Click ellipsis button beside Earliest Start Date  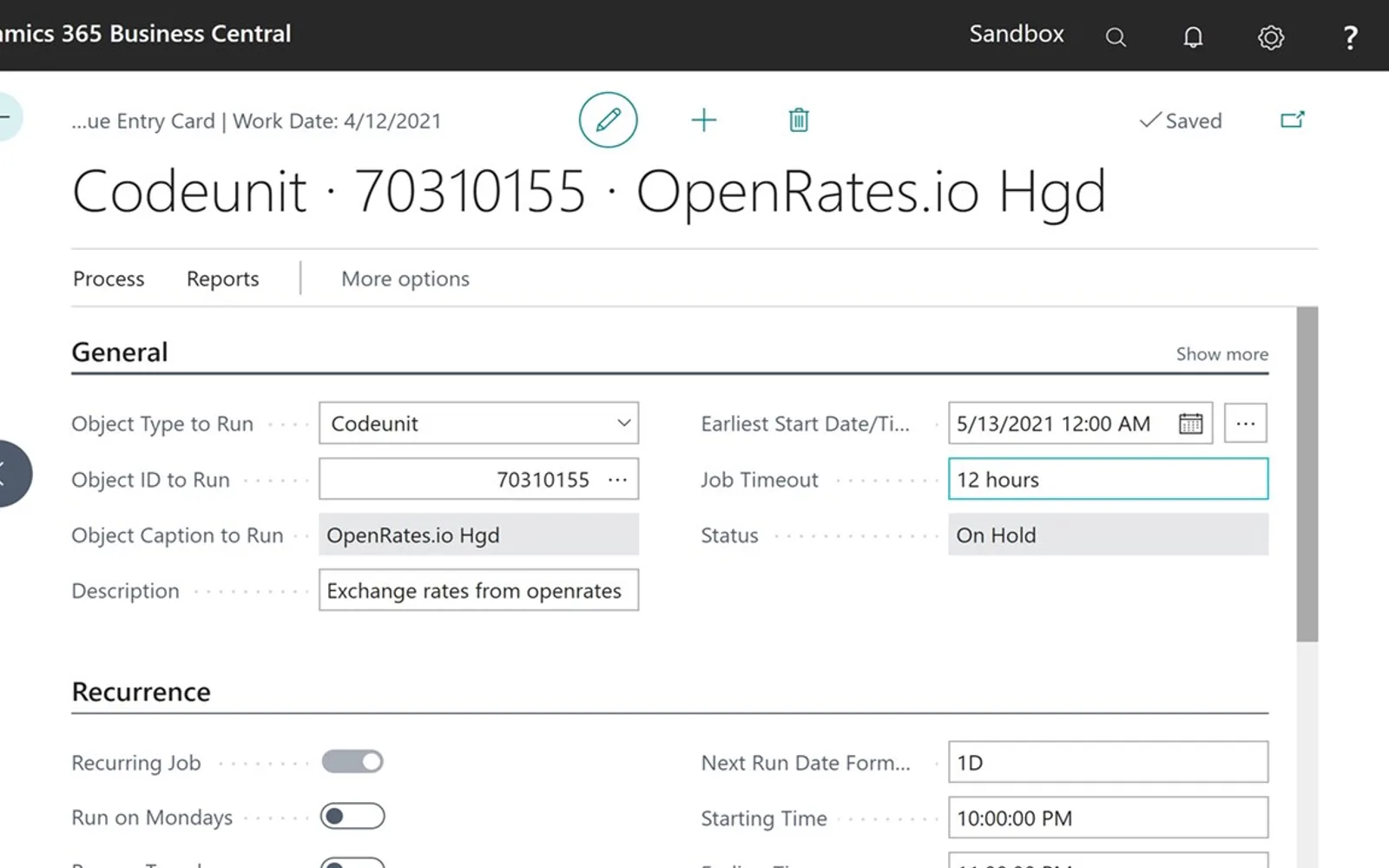tap(1246, 424)
